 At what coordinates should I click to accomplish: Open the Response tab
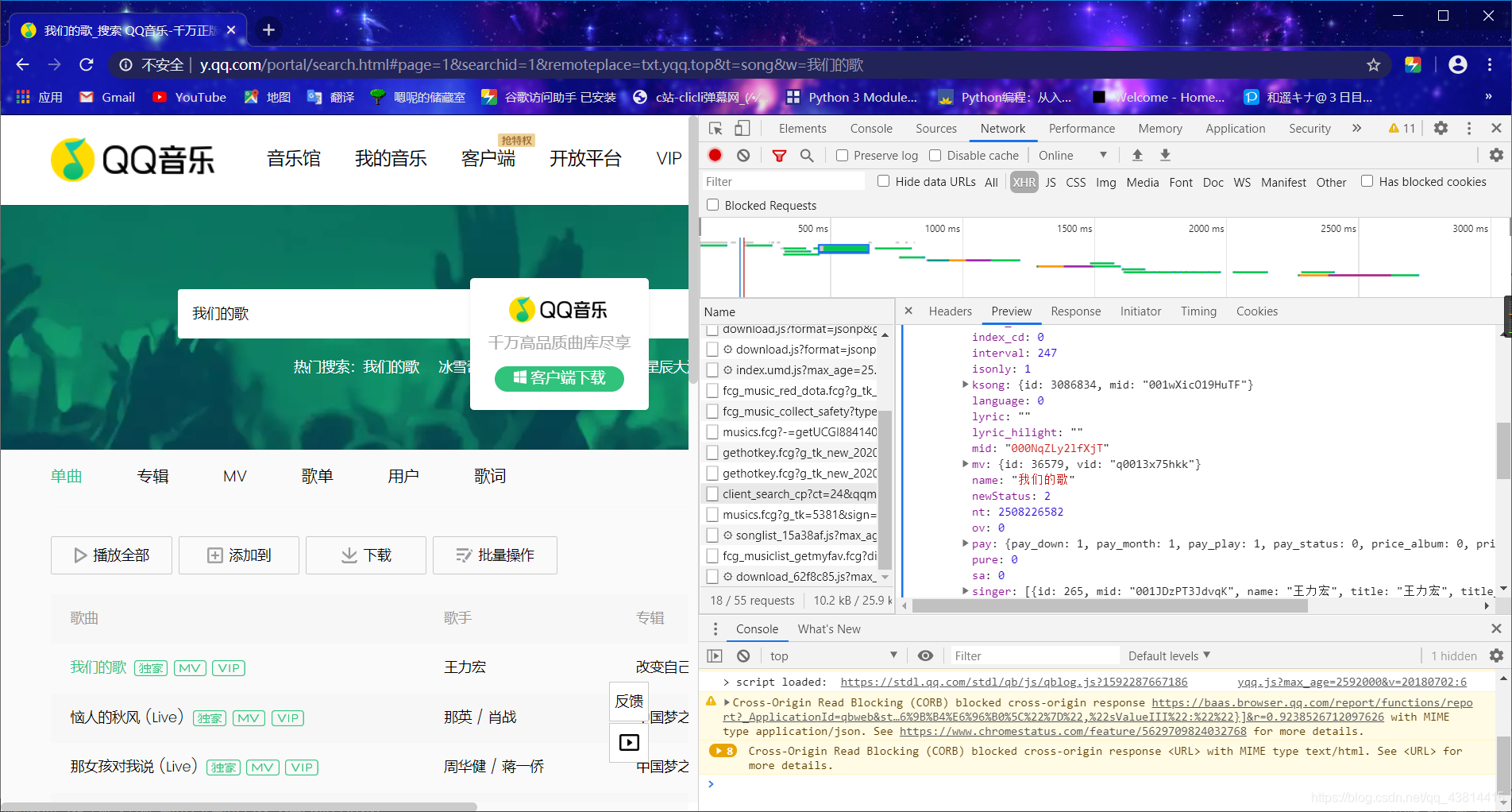(1075, 311)
